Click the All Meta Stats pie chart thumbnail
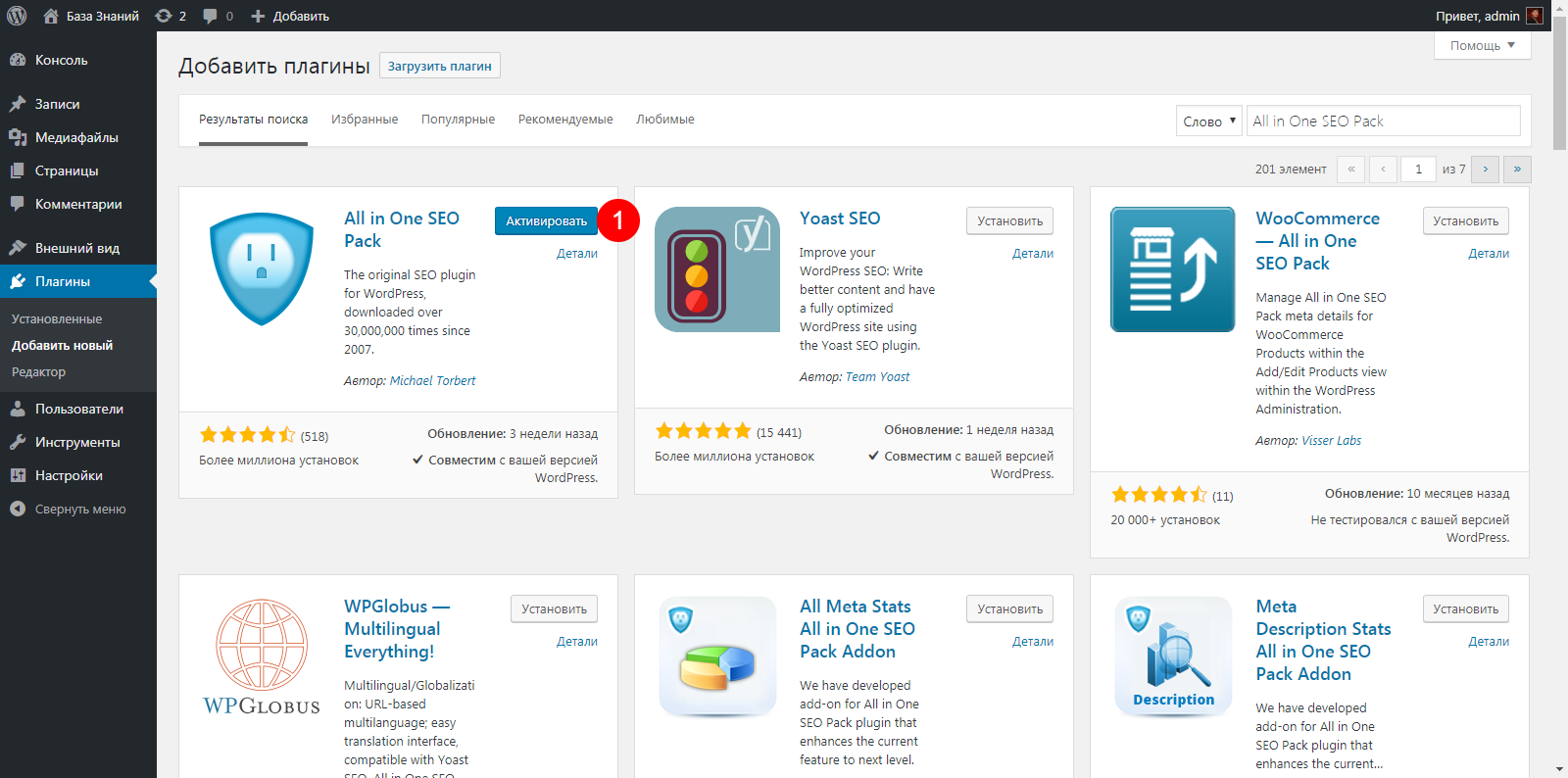Image resolution: width=1568 pixels, height=778 pixels. (717, 656)
